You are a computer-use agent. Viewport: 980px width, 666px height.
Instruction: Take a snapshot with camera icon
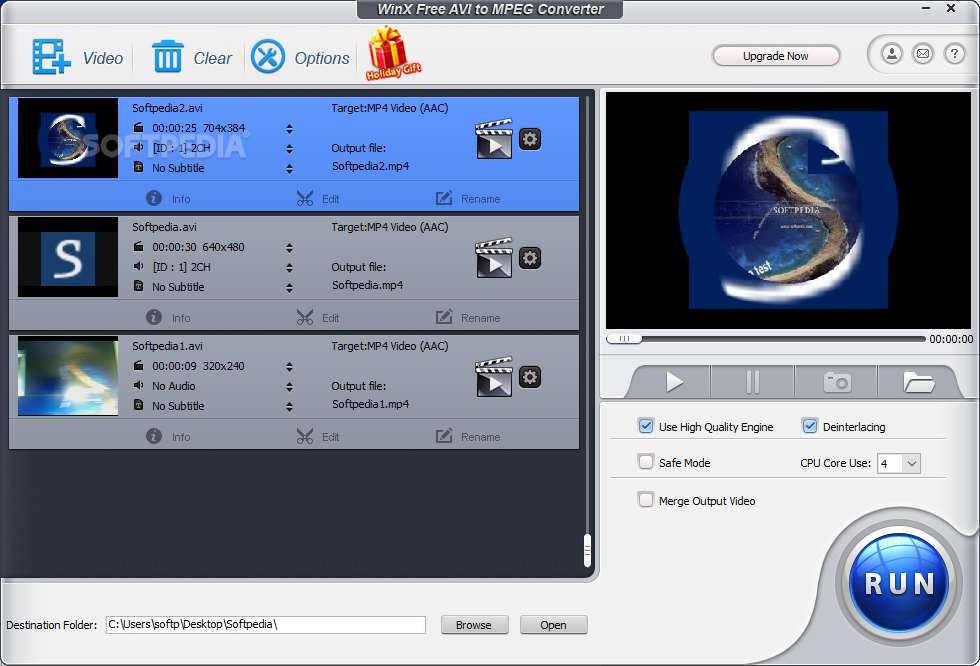[836, 382]
